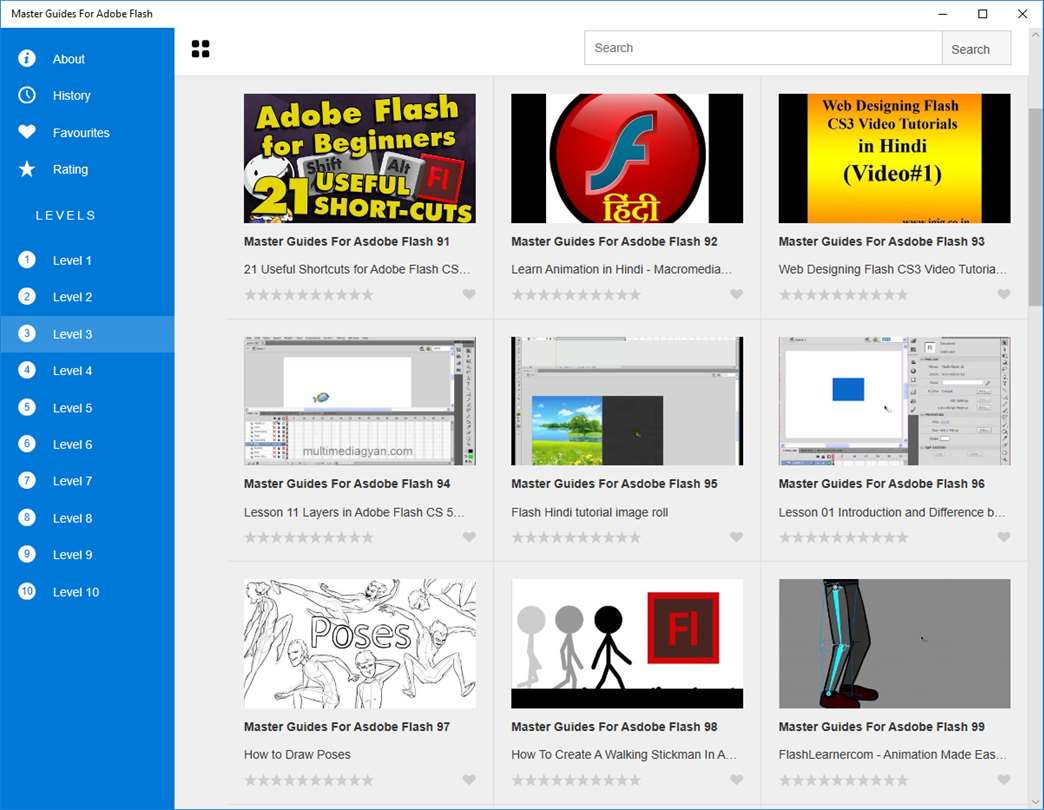The height and width of the screenshot is (810, 1044).
Task: Open the blue rectangle stage thumbnail
Action: click(894, 401)
